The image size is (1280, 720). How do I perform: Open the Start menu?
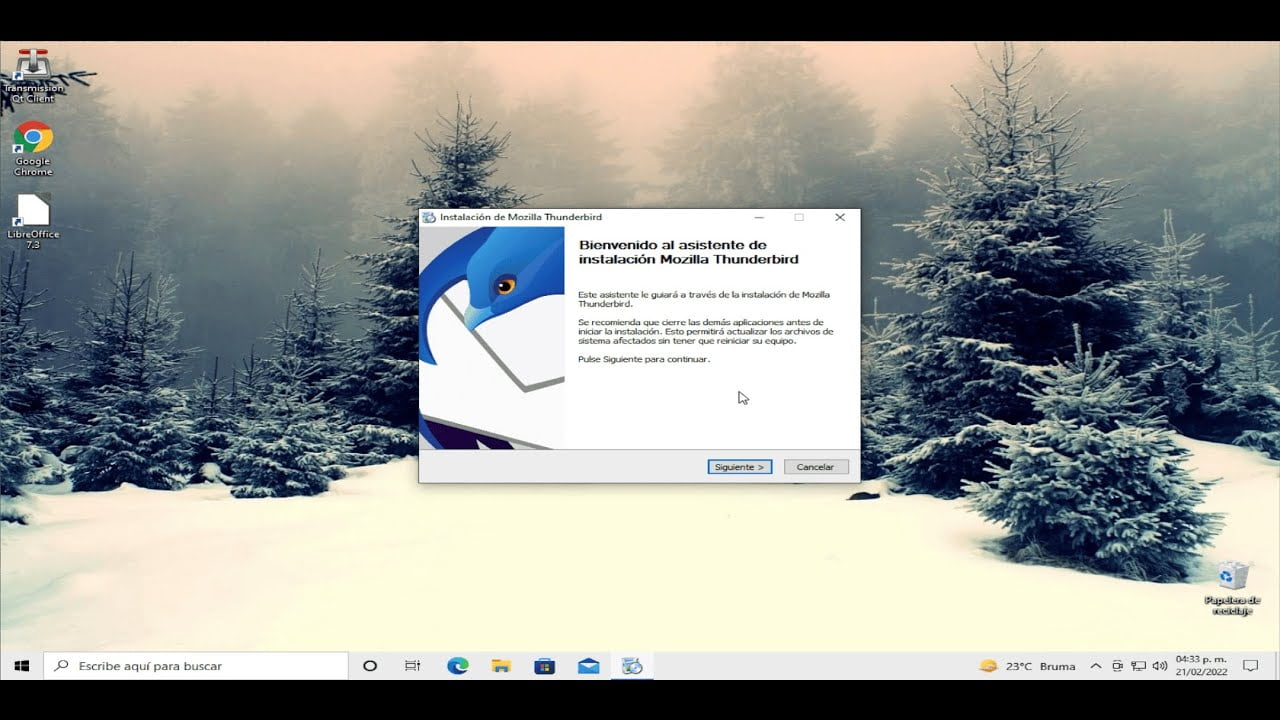point(21,665)
